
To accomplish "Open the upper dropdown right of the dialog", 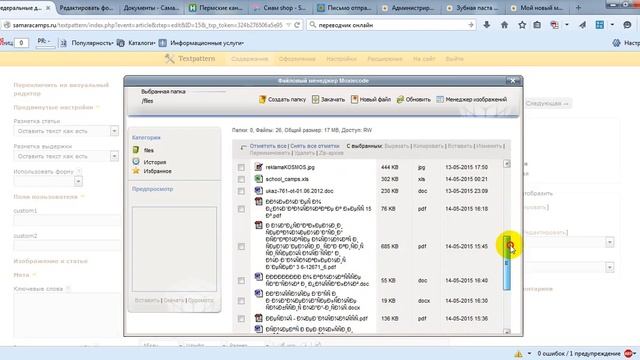I will (x=609, y=242).
